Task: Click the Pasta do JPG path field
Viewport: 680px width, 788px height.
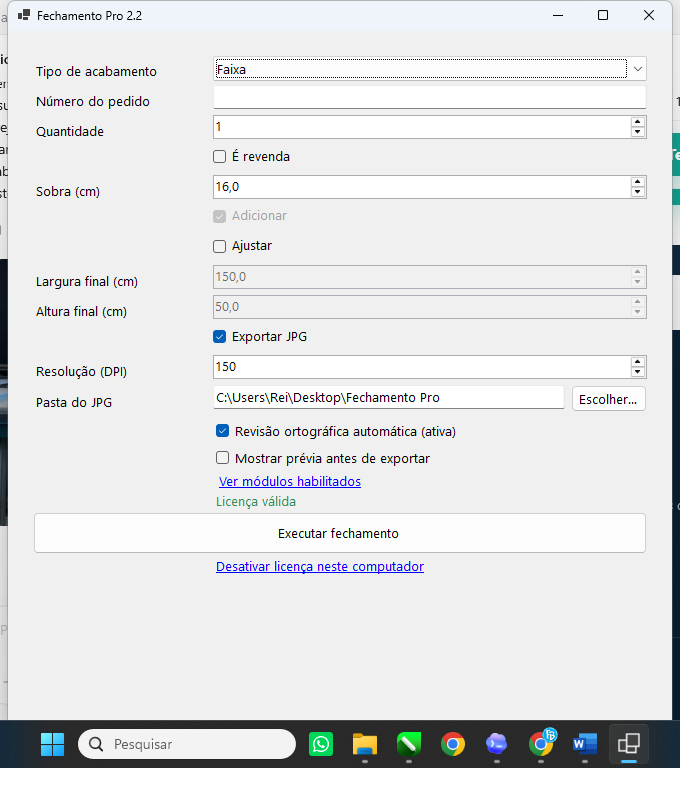Action: click(x=388, y=398)
